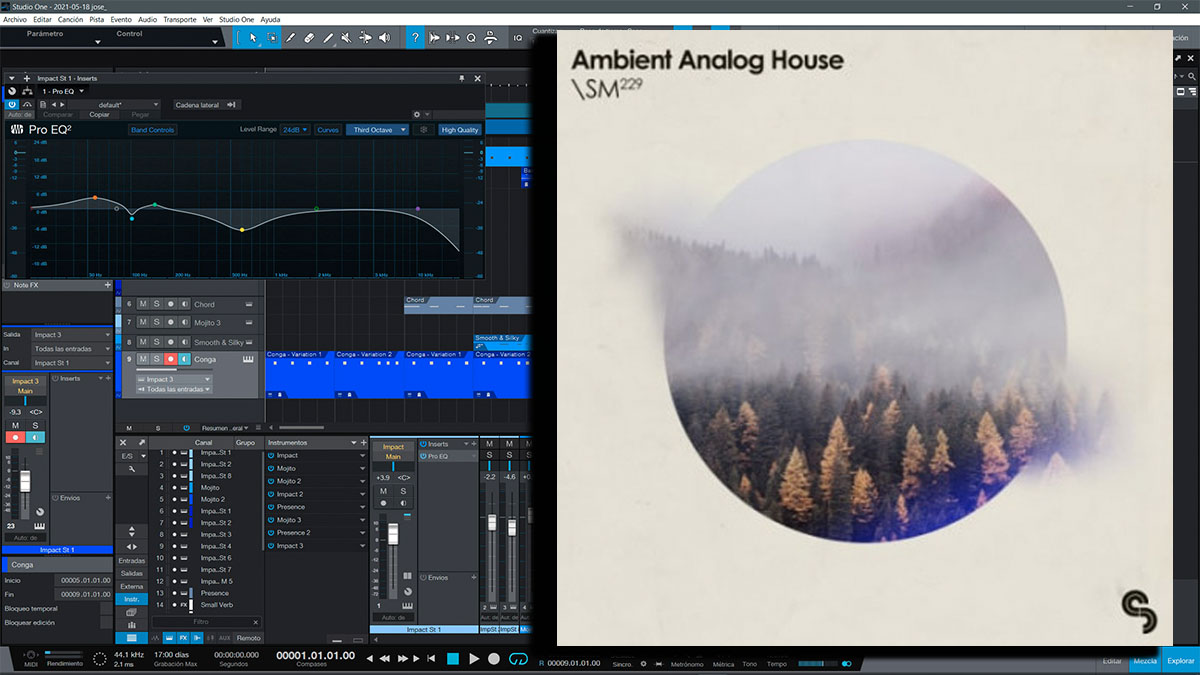Toggle monitor on Conga track
Image resolution: width=1200 pixels, height=675 pixels.
[185, 359]
